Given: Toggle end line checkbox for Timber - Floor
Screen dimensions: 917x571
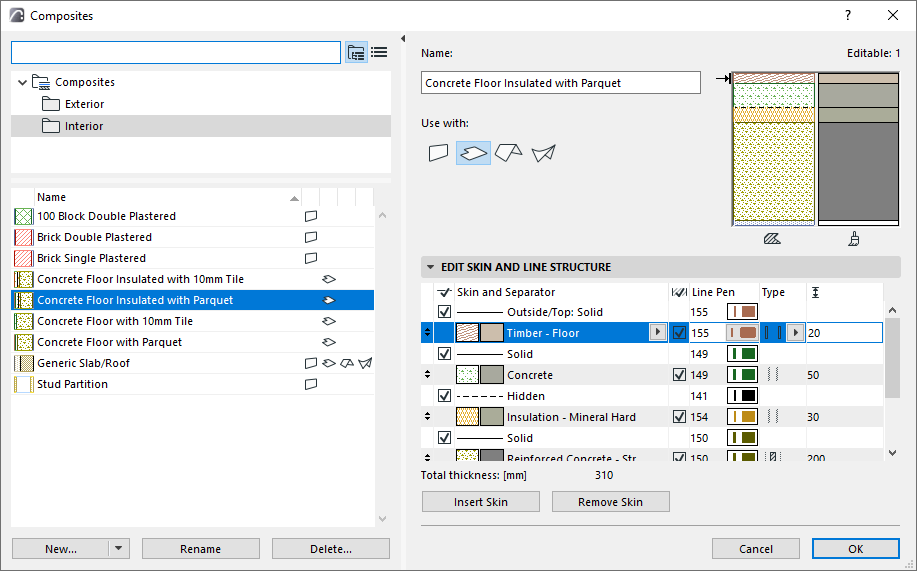Looking at the screenshot, I should [679, 333].
